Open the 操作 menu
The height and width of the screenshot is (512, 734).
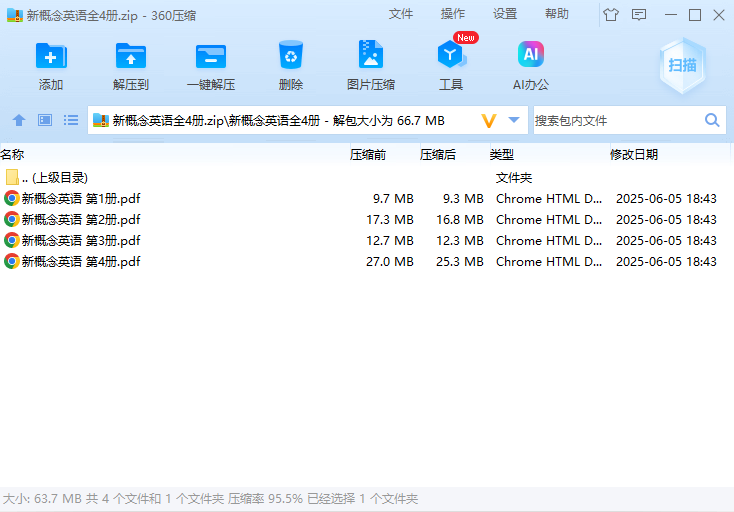tap(453, 14)
